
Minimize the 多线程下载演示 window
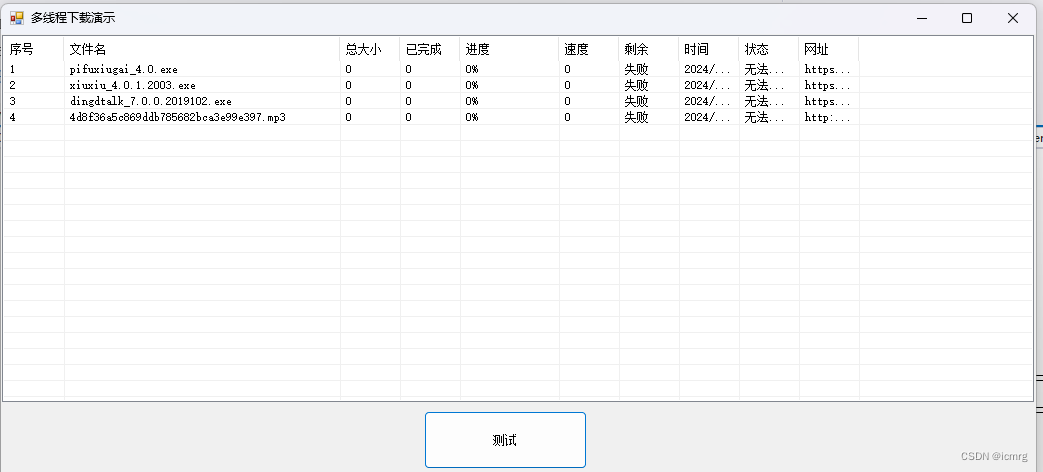point(922,18)
